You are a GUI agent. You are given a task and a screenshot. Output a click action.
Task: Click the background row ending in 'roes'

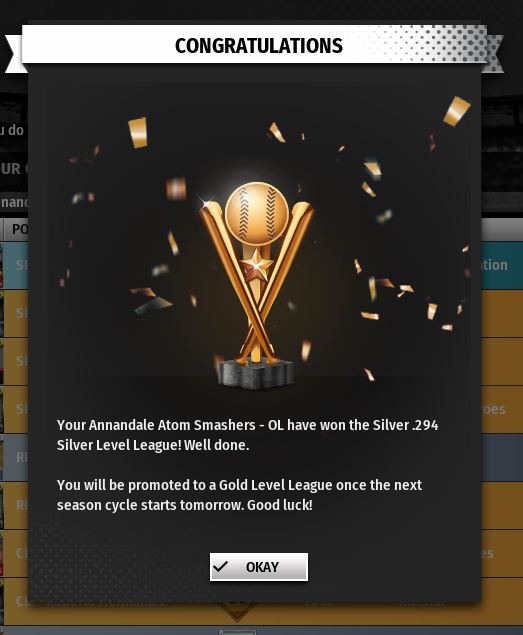pos(502,409)
